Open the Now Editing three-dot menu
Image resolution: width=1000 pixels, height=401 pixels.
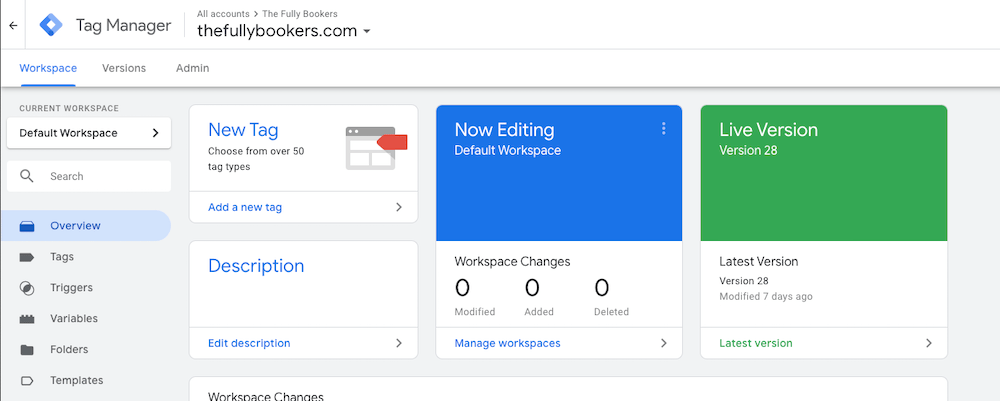pyautogui.click(x=663, y=129)
